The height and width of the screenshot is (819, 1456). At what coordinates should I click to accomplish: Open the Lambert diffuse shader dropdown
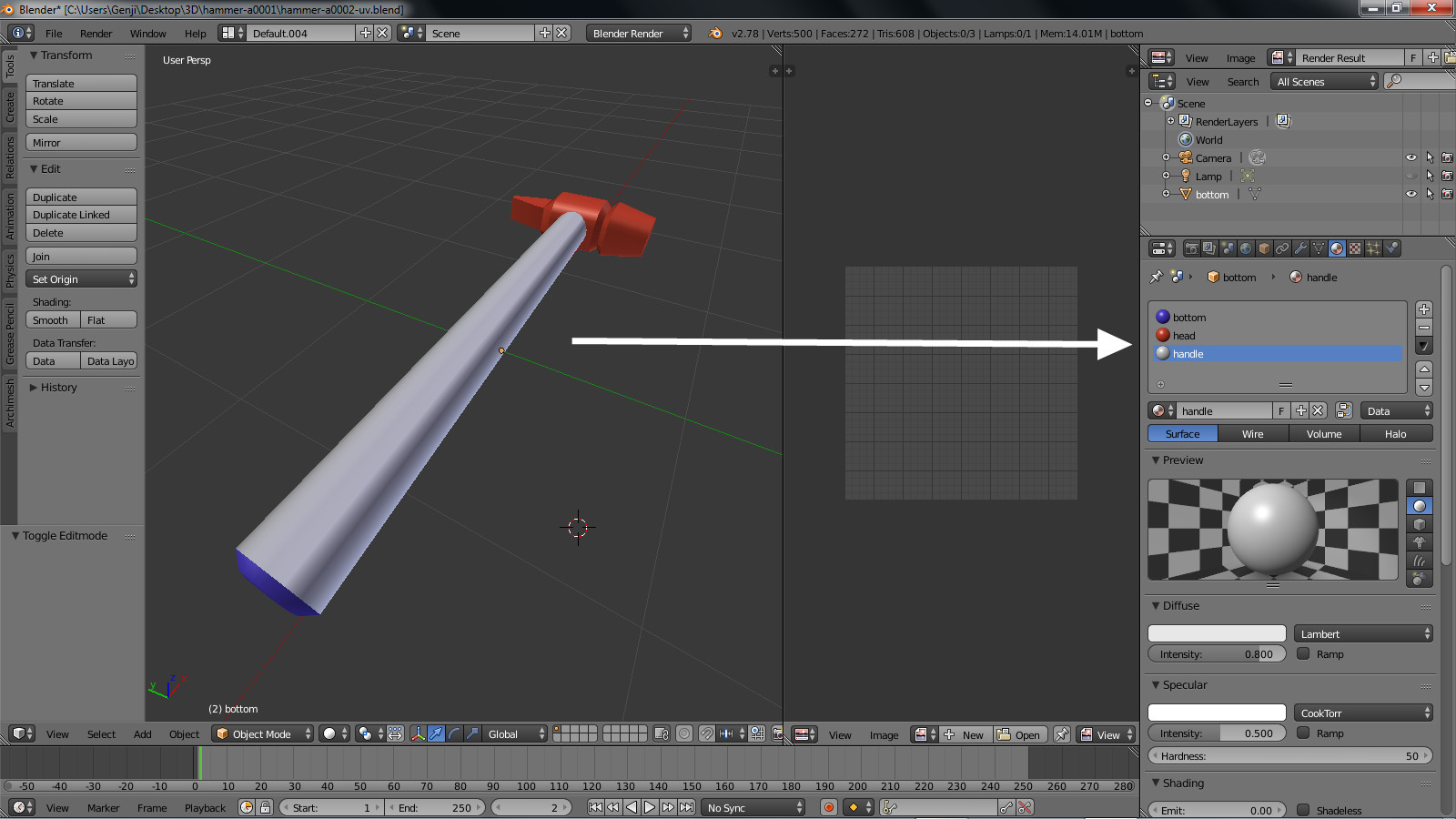coord(1363,633)
